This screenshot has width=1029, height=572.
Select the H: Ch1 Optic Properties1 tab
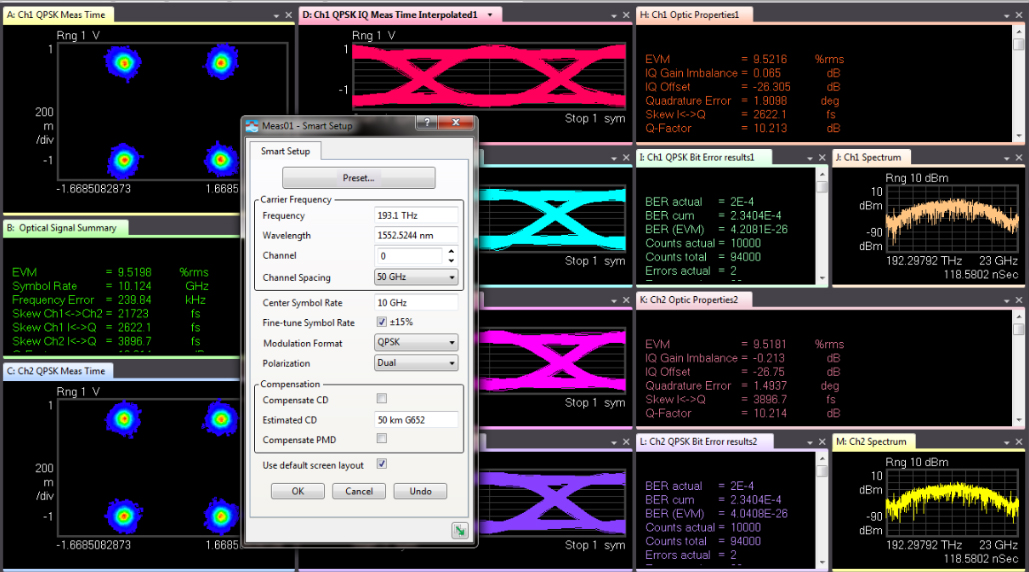coord(695,14)
